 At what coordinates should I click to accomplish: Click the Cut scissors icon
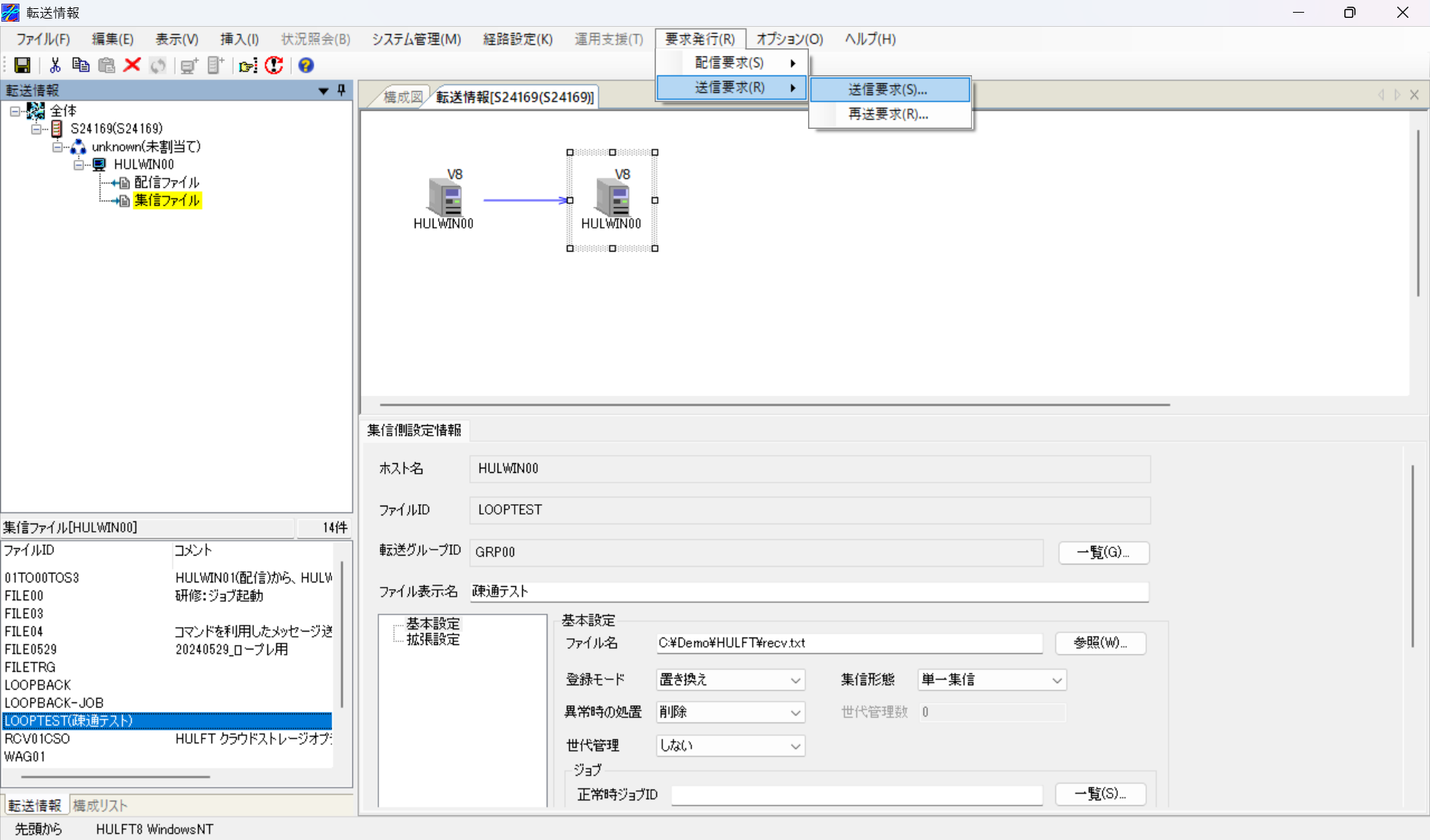(54, 66)
